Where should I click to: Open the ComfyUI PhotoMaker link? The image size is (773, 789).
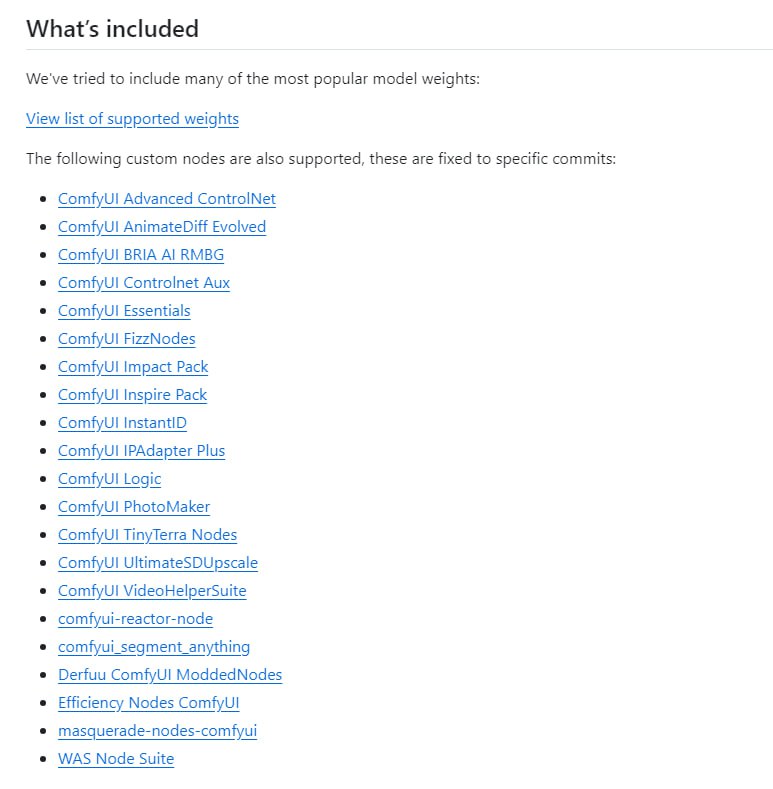[134, 507]
